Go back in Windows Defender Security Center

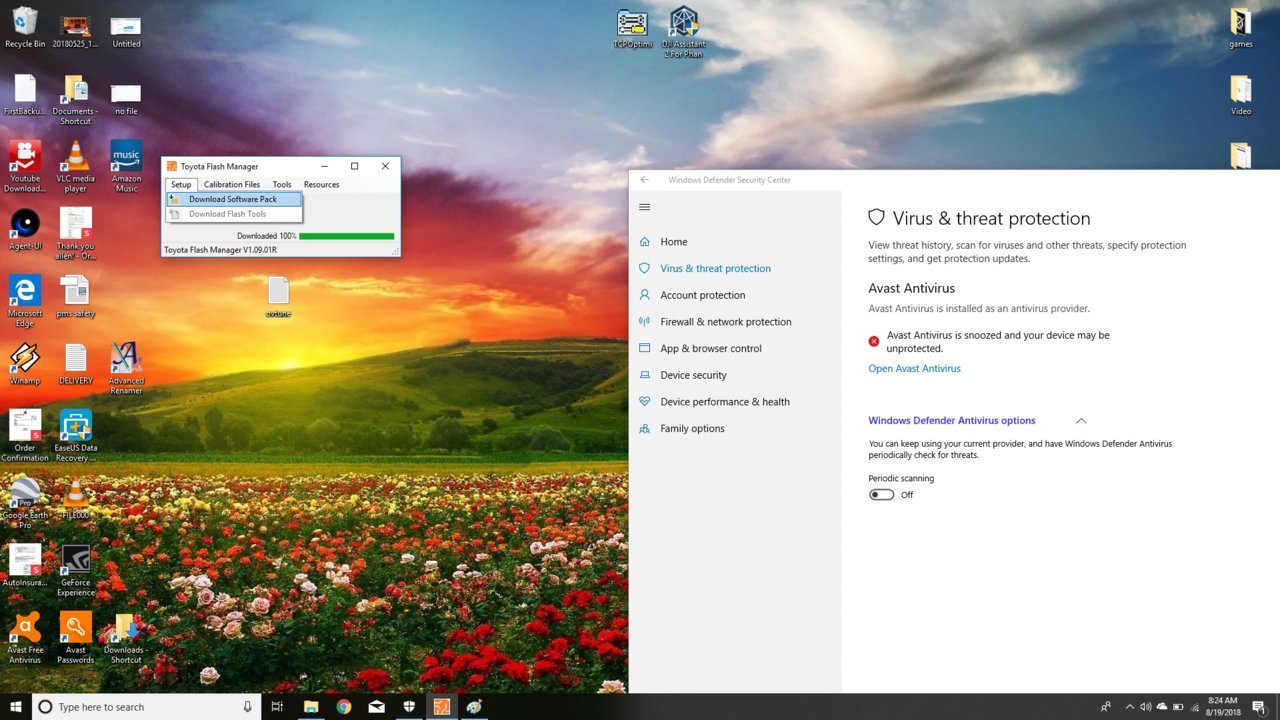click(x=645, y=180)
